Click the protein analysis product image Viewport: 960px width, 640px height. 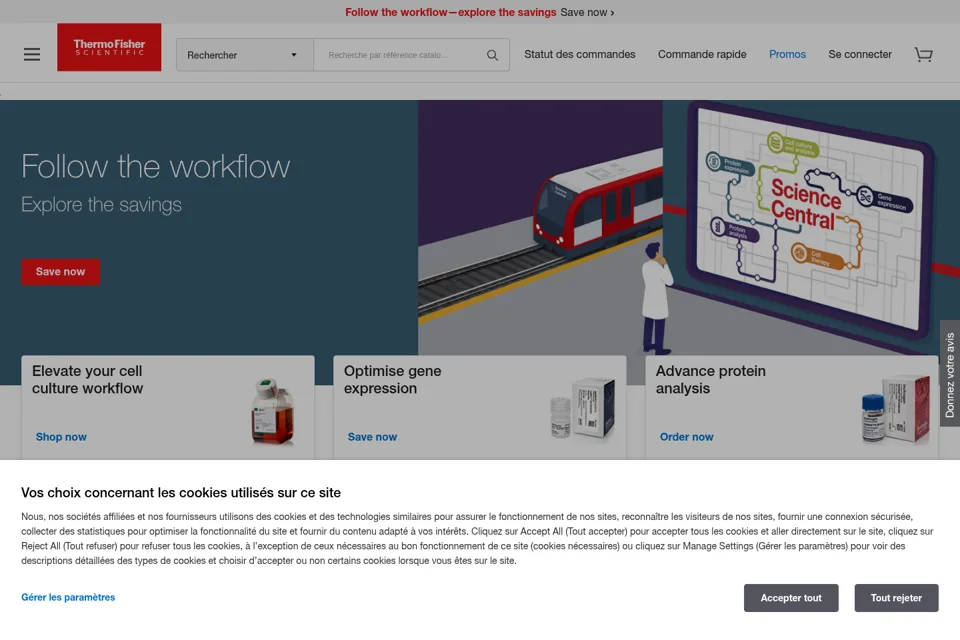[x=896, y=408]
